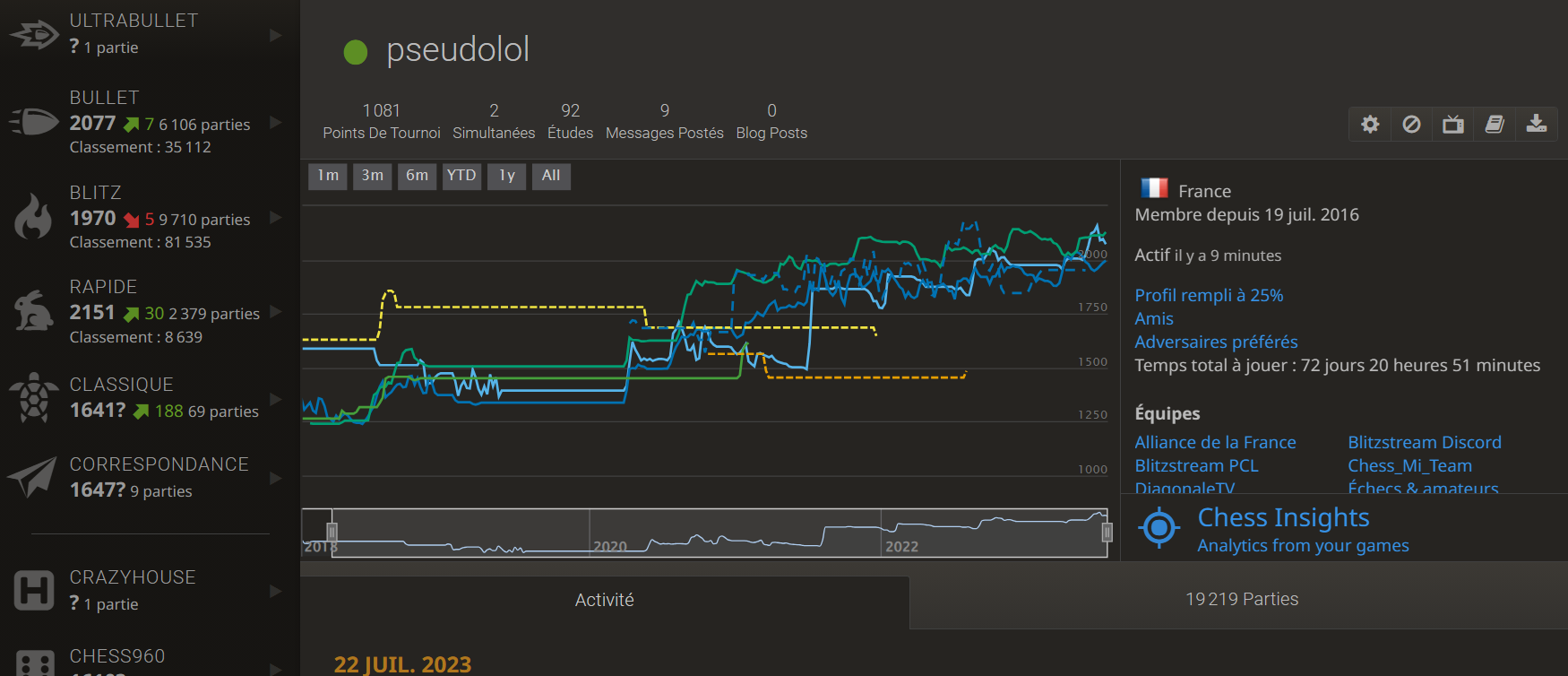Open the profile settings gear icon
Viewport: 1568px width, 676px height.
[x=1370, y=125]
